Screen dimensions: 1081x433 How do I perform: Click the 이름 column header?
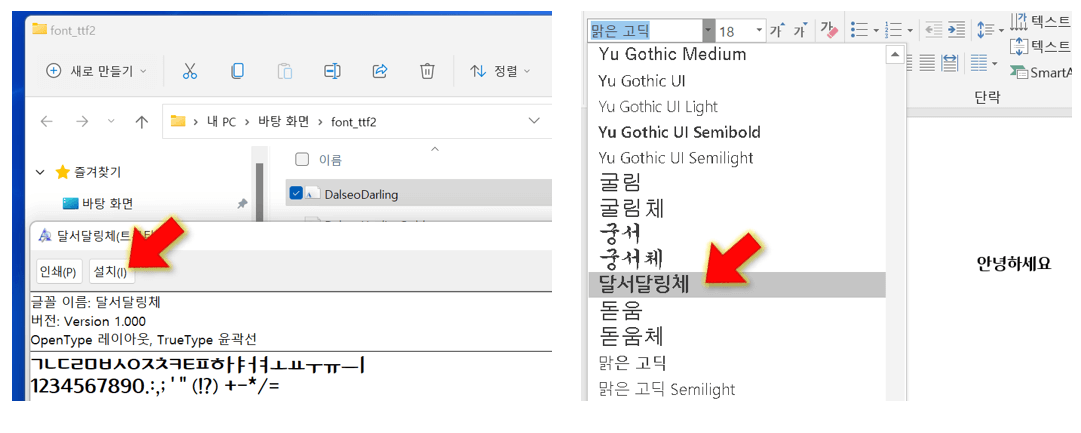coord(330,160)
